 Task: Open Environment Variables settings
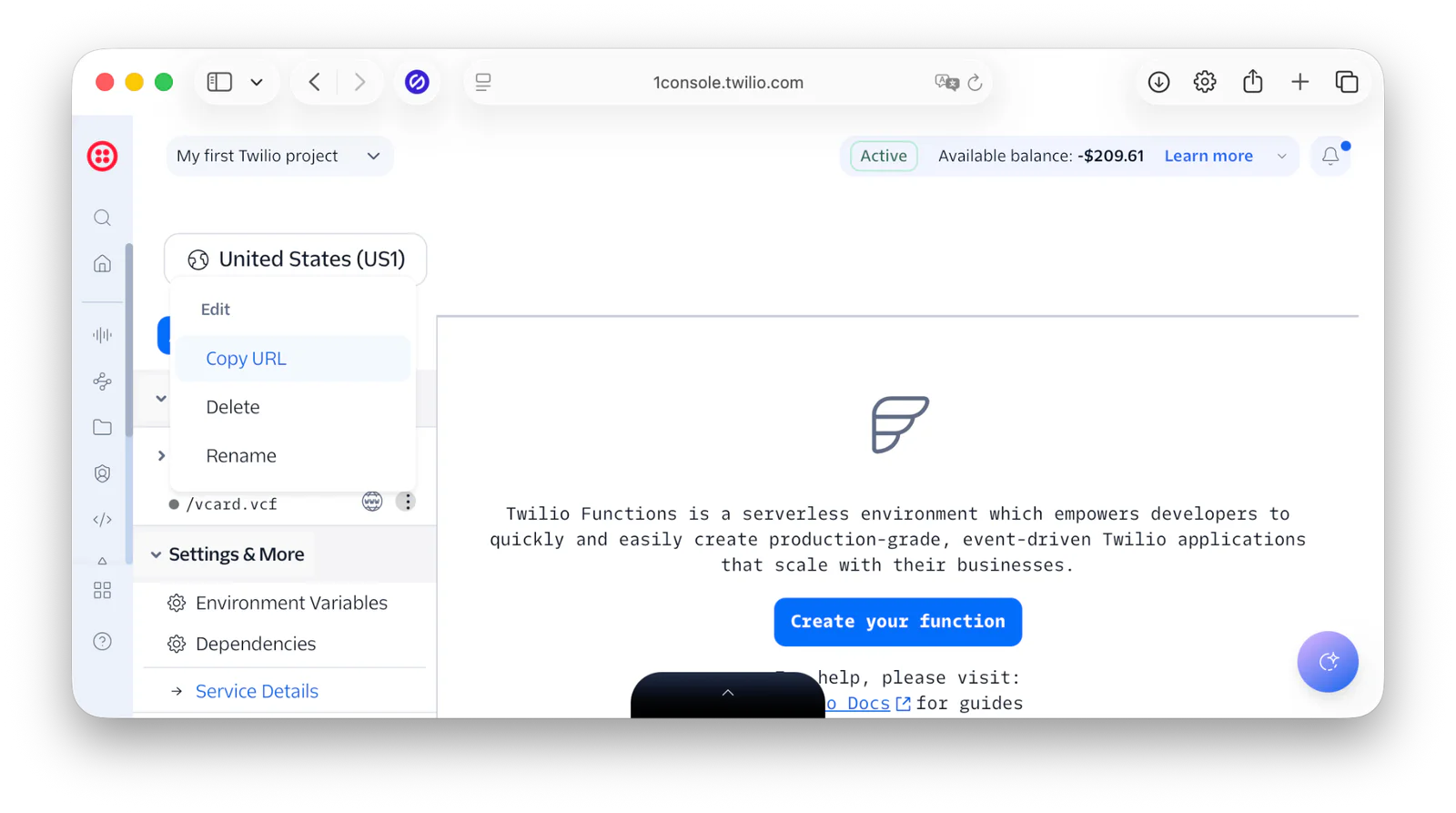pos(291,603)
